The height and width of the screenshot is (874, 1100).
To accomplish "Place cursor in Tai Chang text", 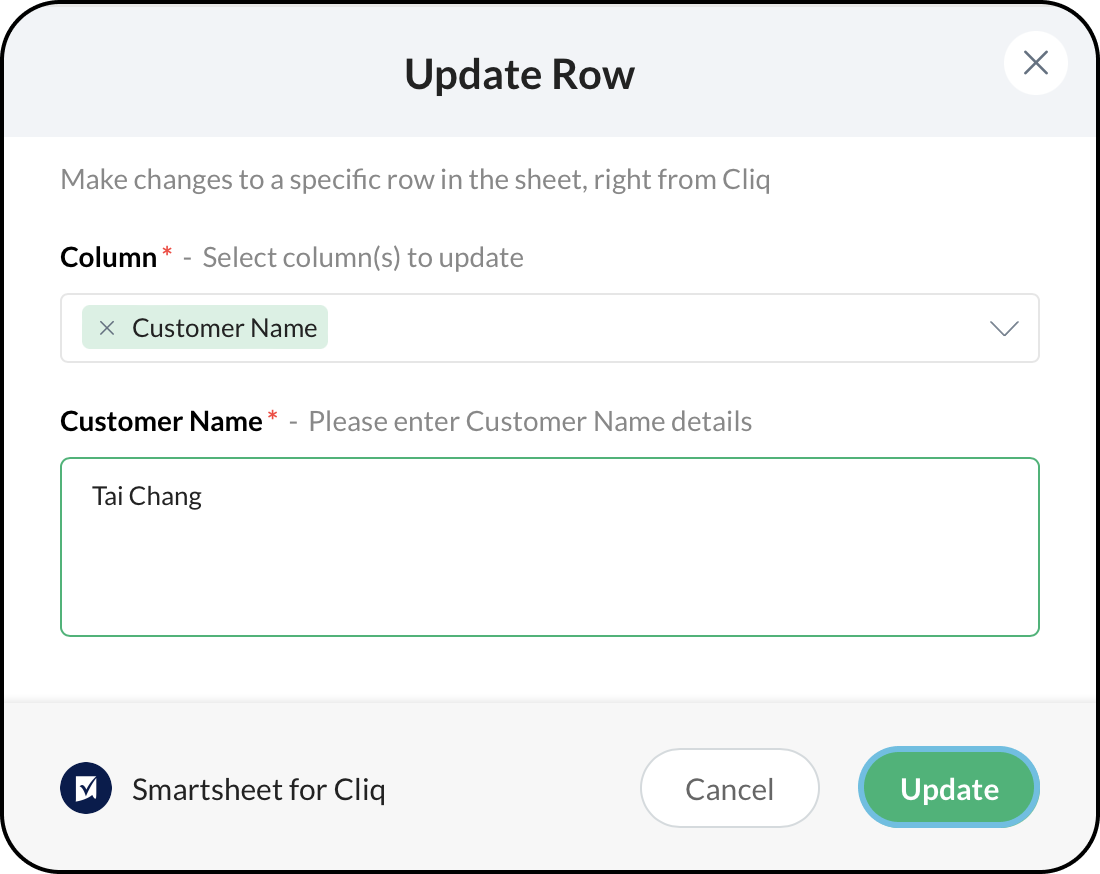I will (x=147, y=496).
